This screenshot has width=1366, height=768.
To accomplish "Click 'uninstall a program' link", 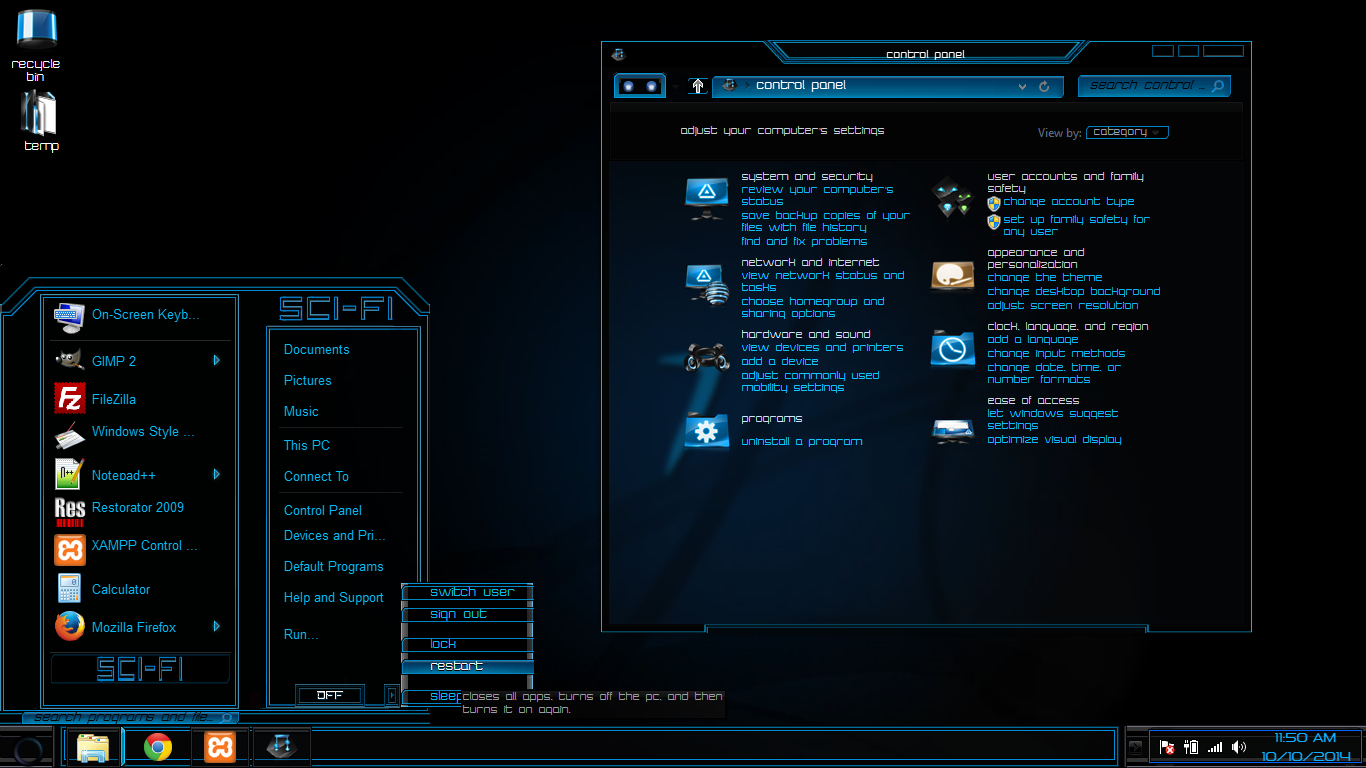I will click(802, 442).
